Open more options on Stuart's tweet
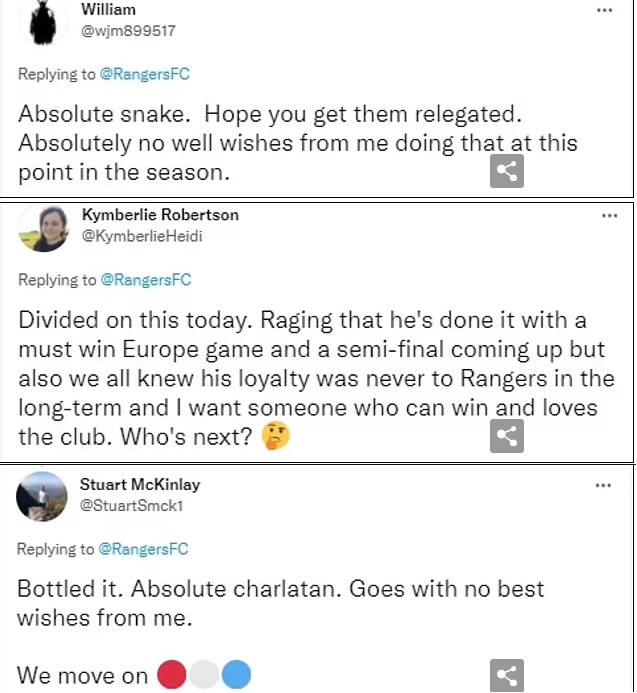The image size is (637, 693). 604,485
